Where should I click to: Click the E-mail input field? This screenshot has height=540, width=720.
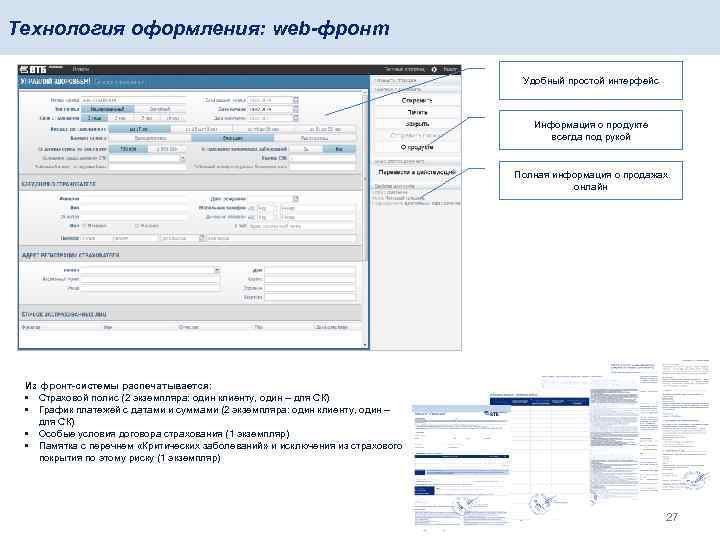click(x=302, y=226)
